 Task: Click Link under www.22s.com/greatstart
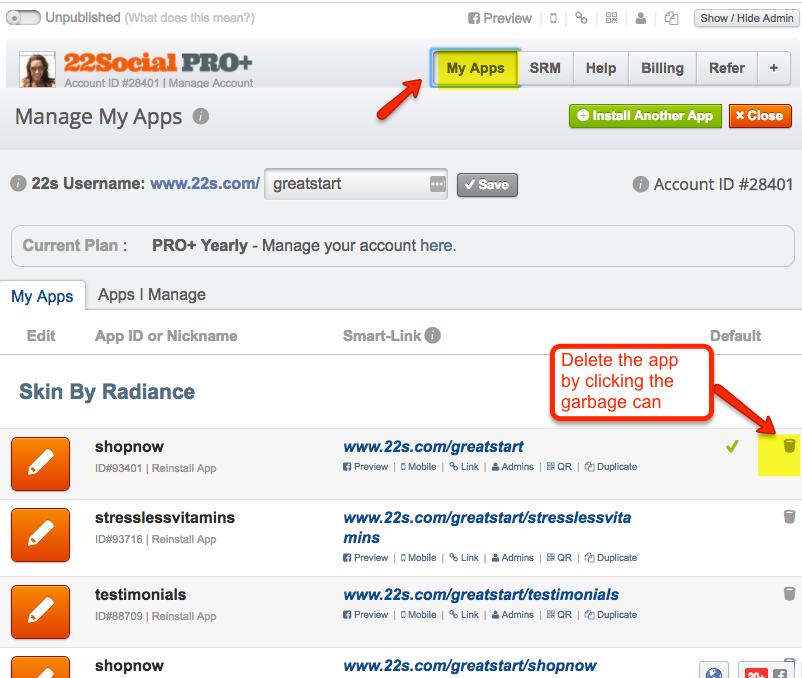point(464,467)
